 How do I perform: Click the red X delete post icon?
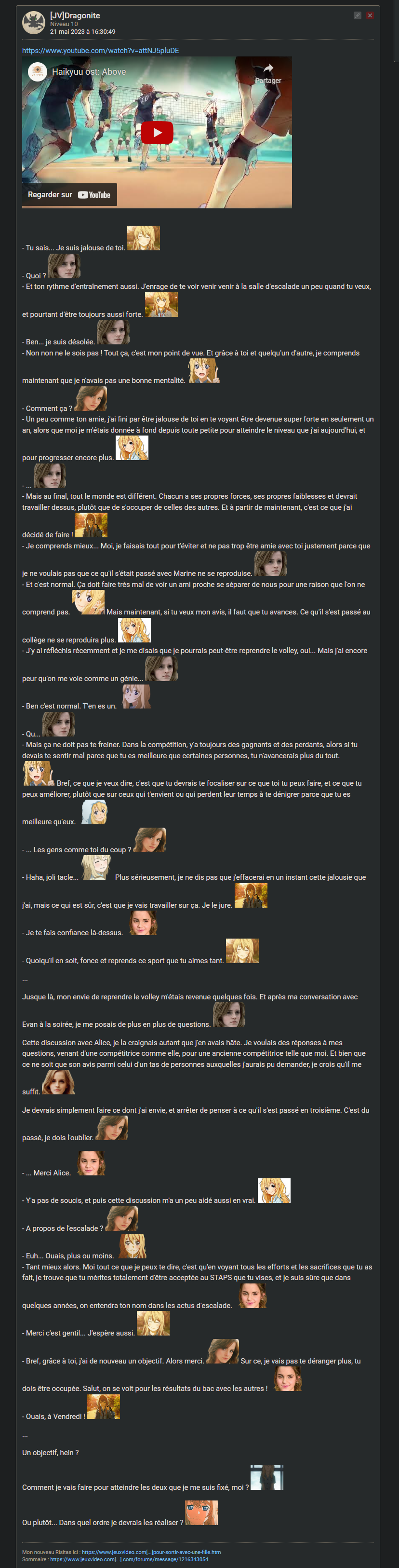click(x=370, y=15)
